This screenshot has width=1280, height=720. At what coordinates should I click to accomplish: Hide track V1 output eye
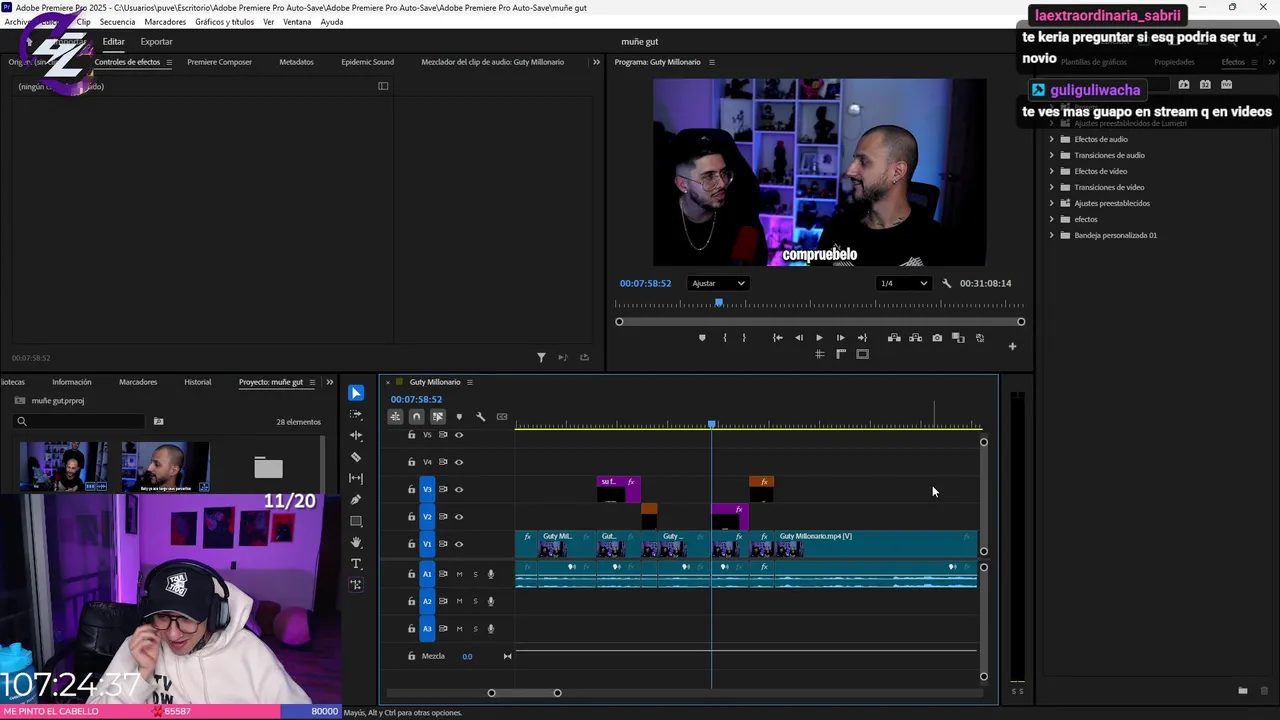pos(459,544)
